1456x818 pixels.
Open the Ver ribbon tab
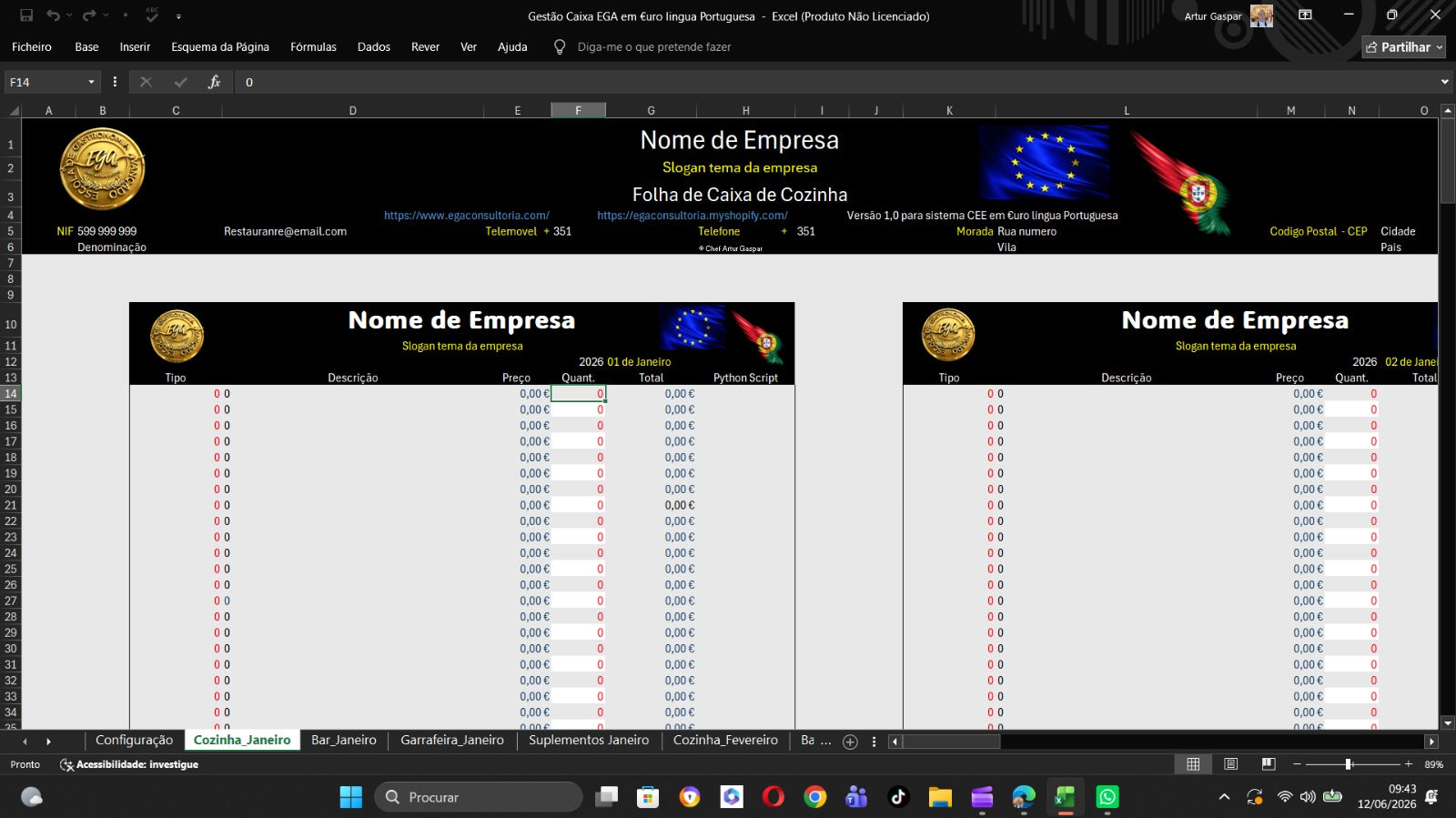tap(469, 47)
